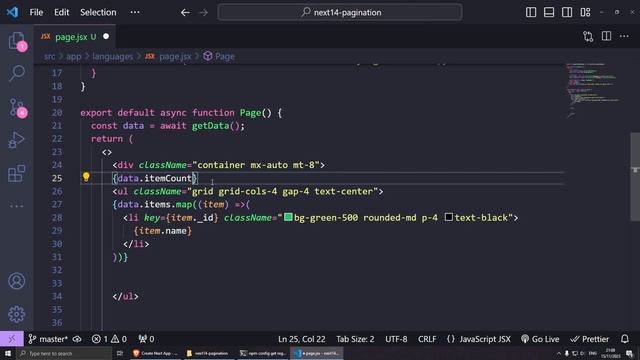Click line number 25 in the gutter

tap(57, 178)
